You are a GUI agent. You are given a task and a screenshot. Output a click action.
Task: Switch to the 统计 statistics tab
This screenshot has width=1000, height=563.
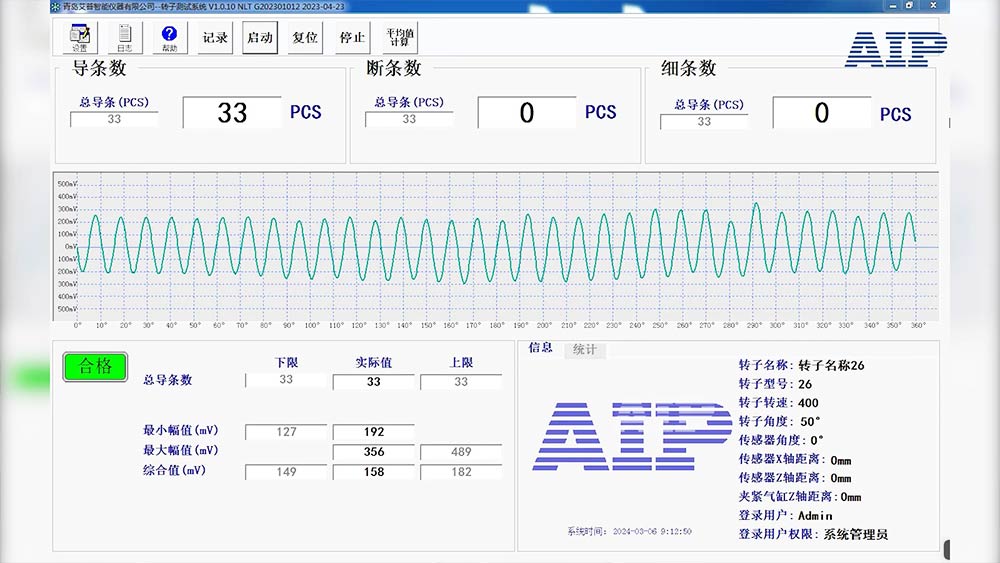click(x=585, y=350)
